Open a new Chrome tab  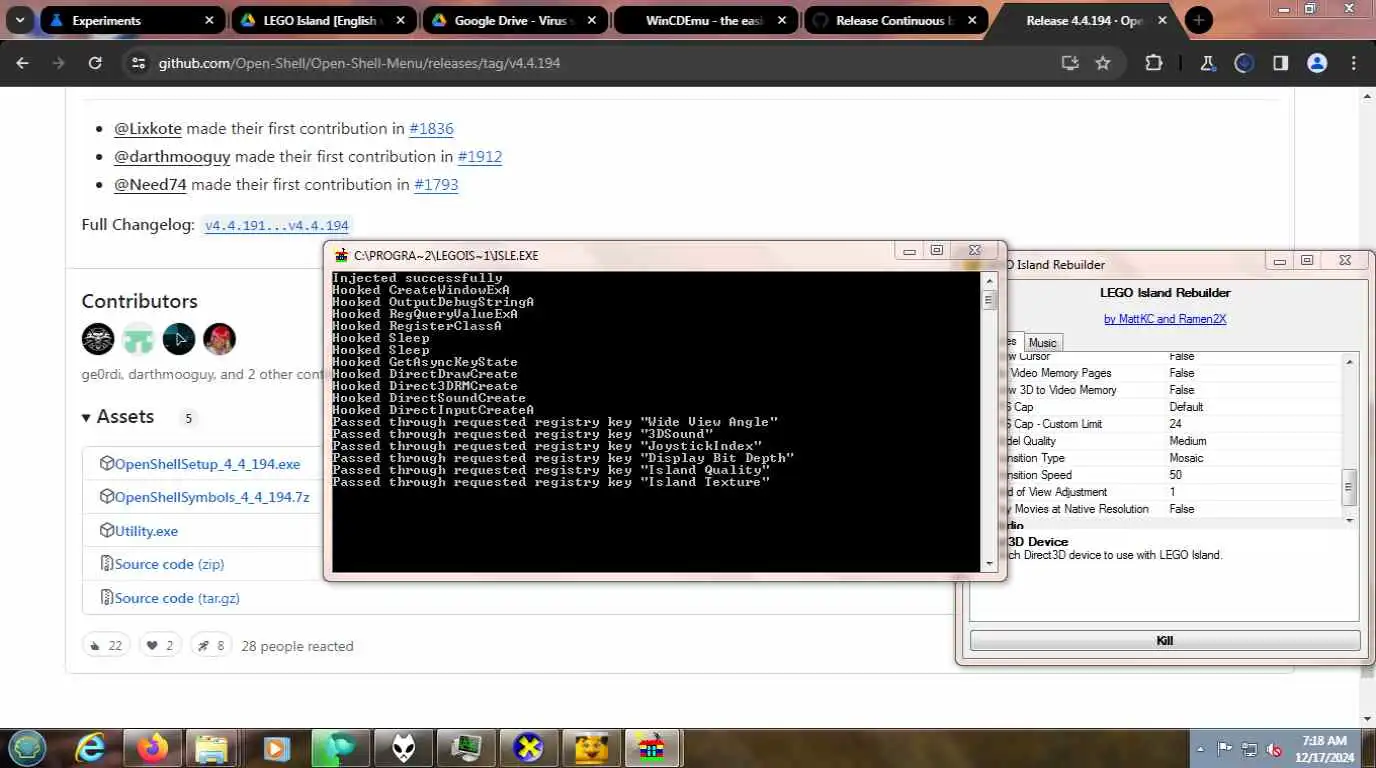[x=1198, y=20]
